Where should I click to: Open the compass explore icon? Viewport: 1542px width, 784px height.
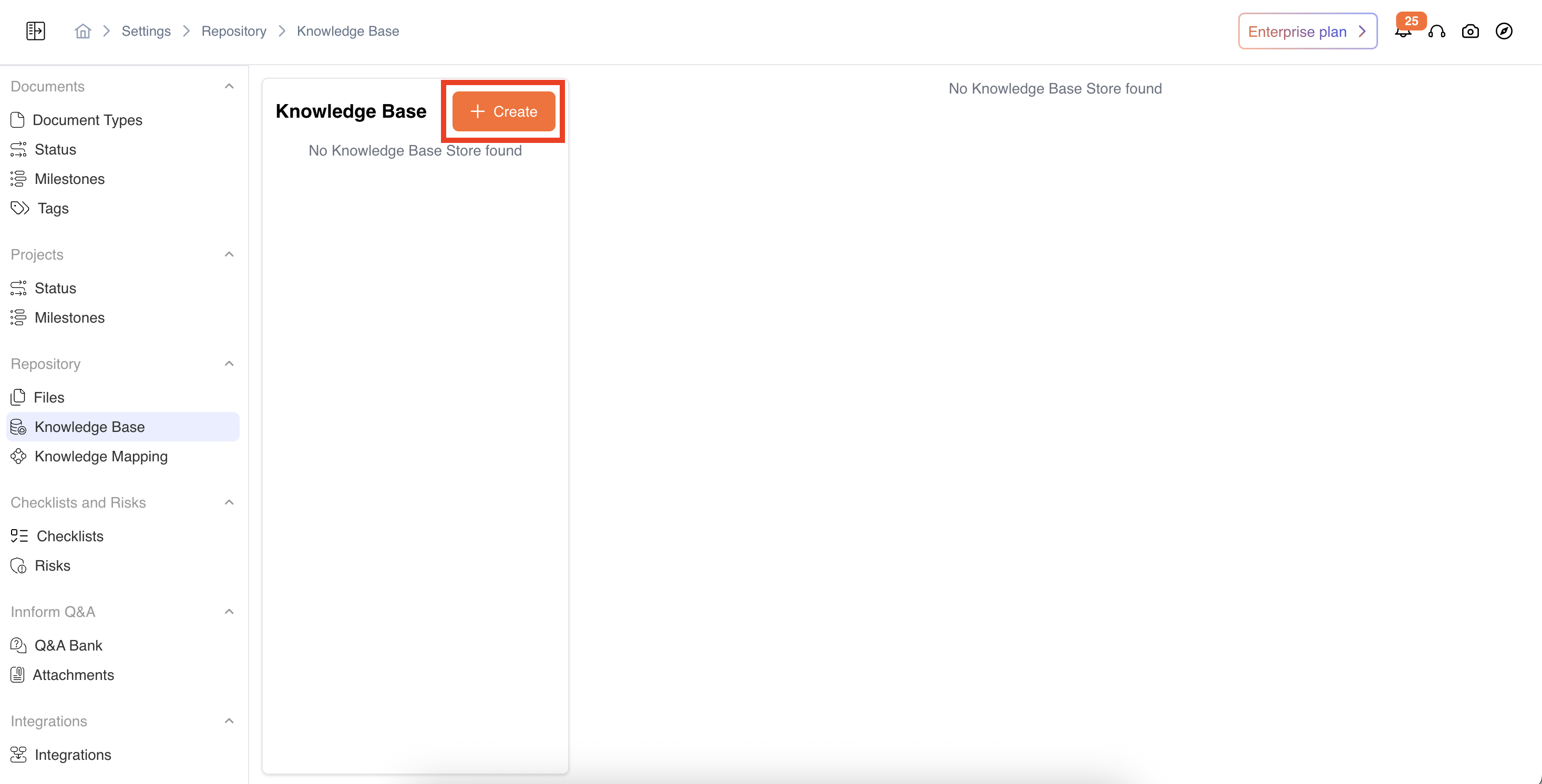[x=1504, y=31]
